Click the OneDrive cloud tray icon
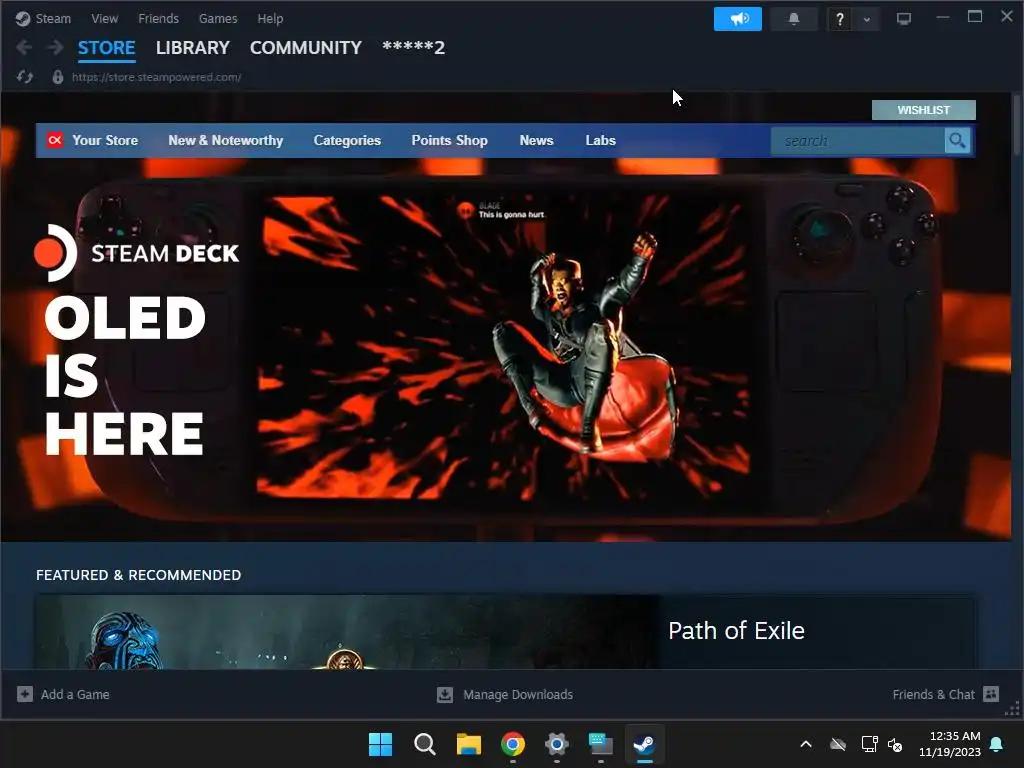This screenshot has width=1024, height=768. 838,744
